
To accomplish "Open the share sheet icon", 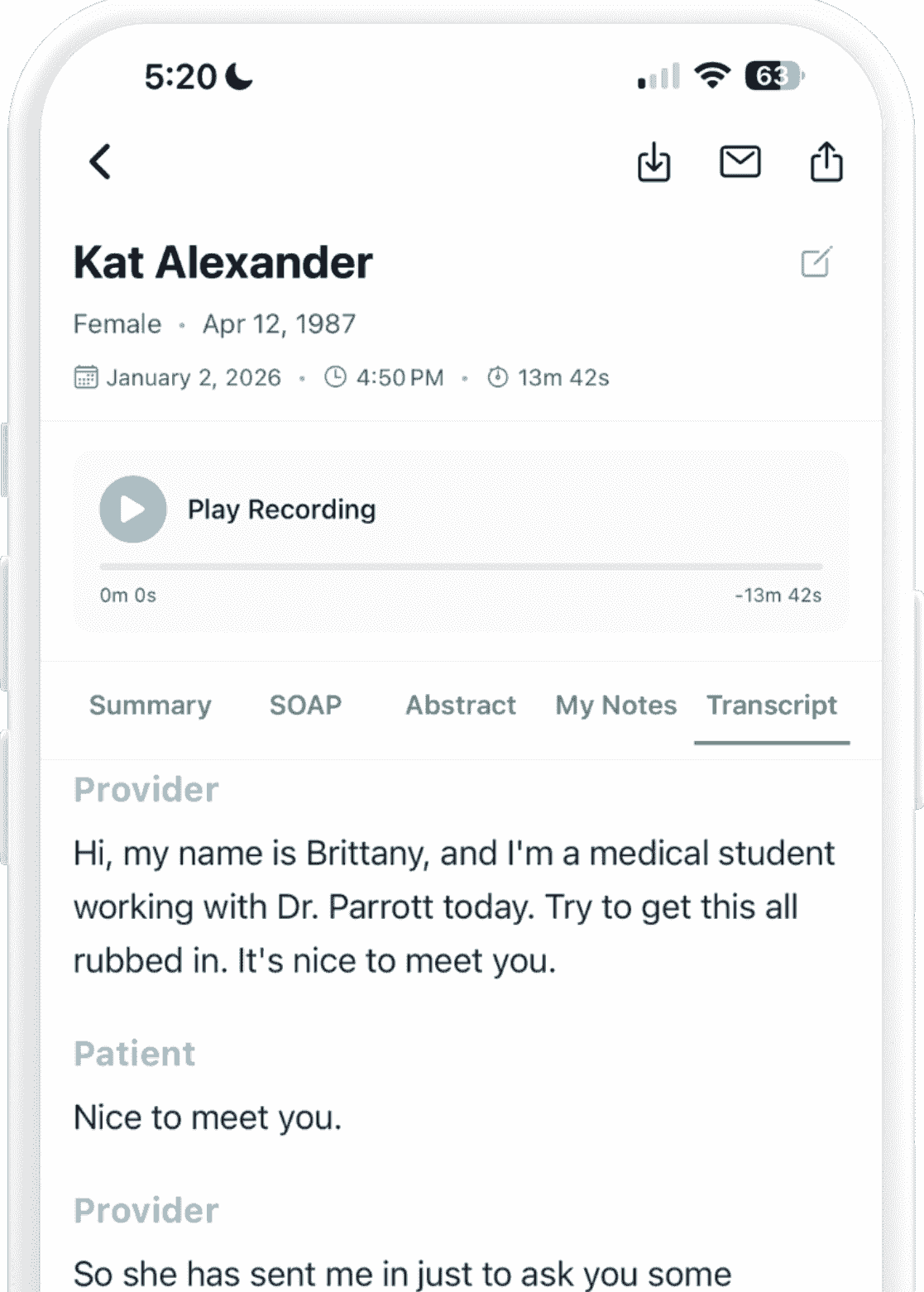I will tap(826, 161).
